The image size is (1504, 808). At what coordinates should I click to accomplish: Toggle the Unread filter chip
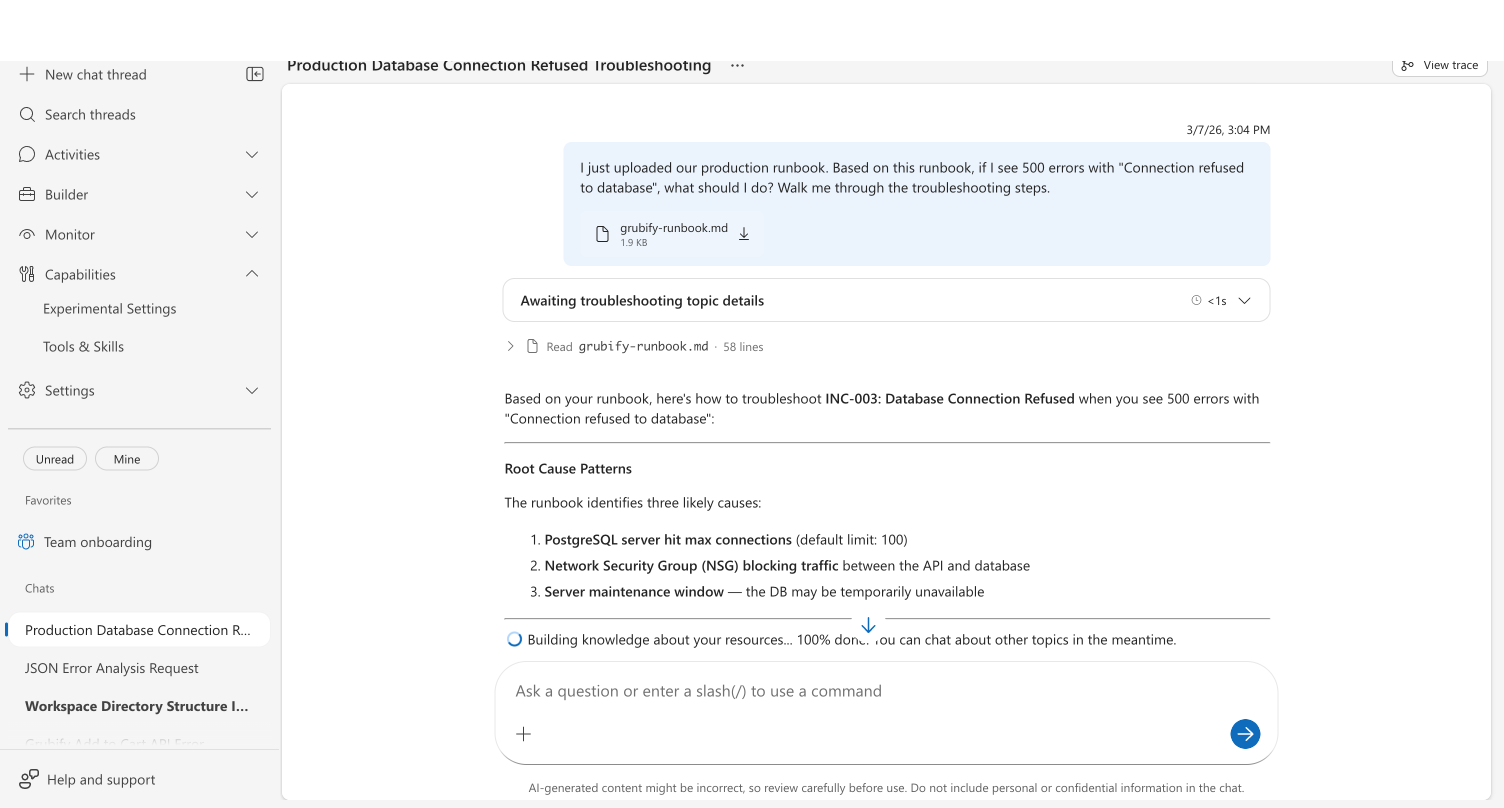click(x=55, y=459)
